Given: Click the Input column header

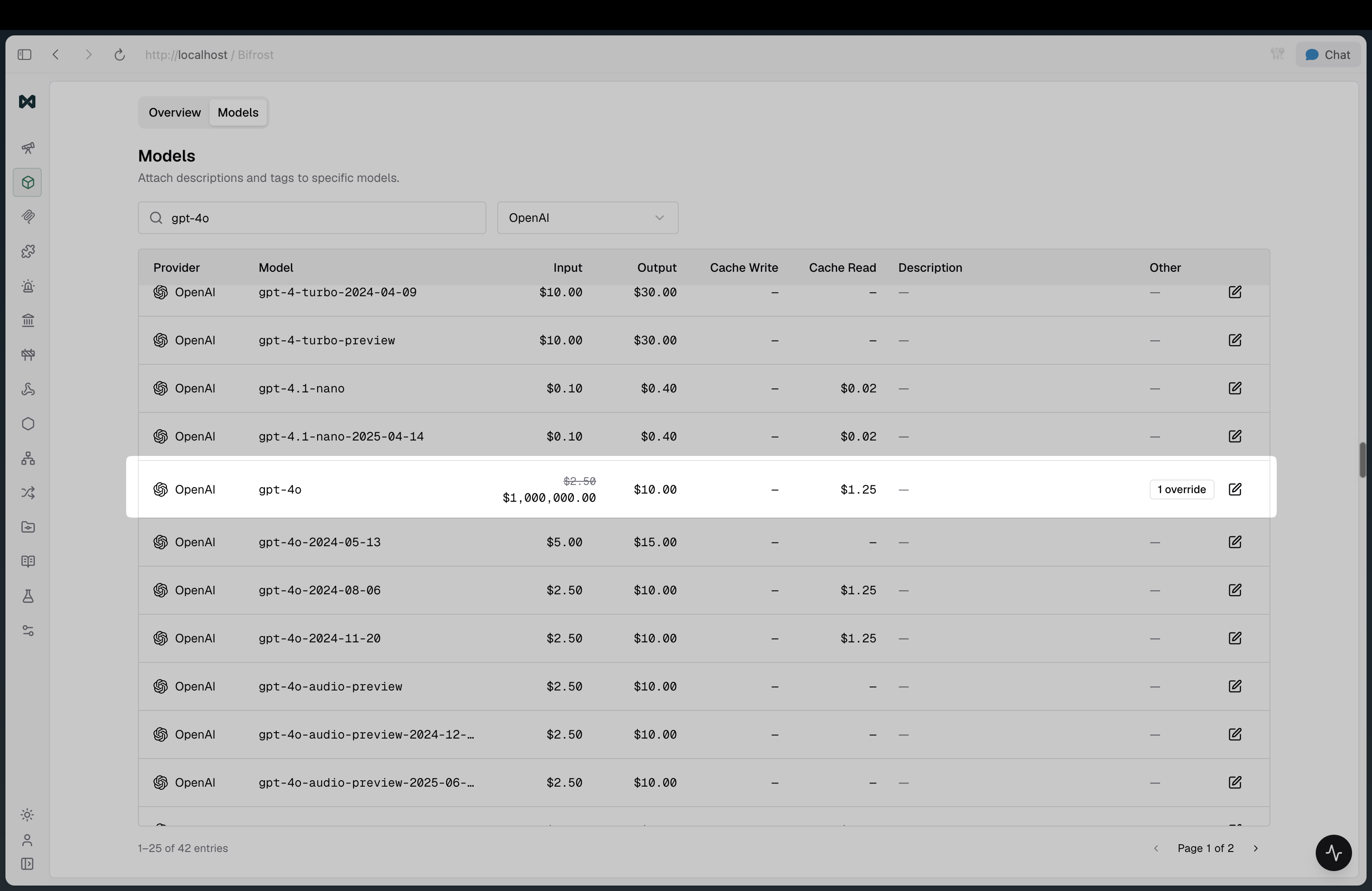Looking at the screenshot, I should click(x=568, y=267).
